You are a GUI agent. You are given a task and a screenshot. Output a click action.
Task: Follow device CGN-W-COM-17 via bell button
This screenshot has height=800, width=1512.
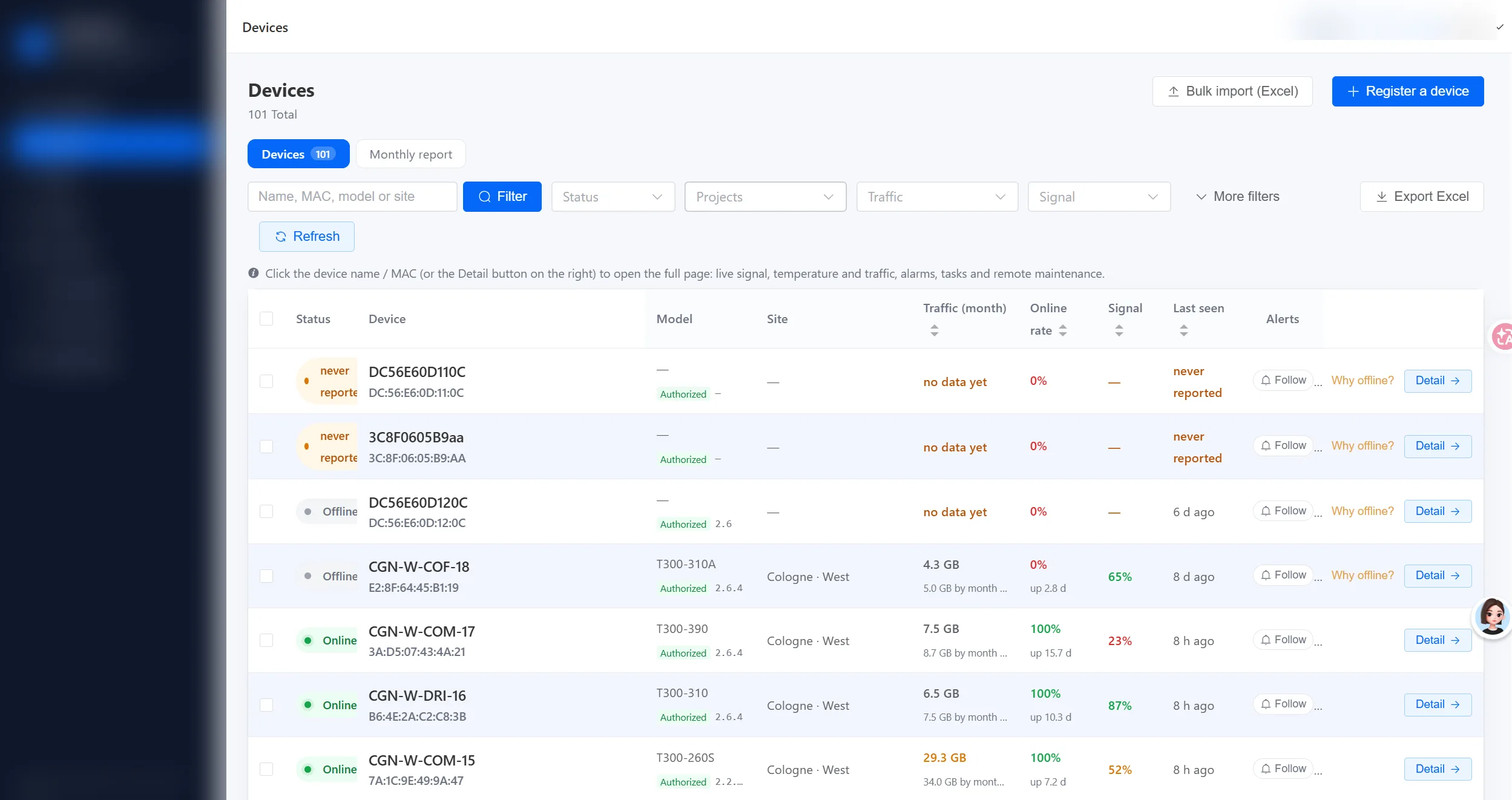(1283, 640)
